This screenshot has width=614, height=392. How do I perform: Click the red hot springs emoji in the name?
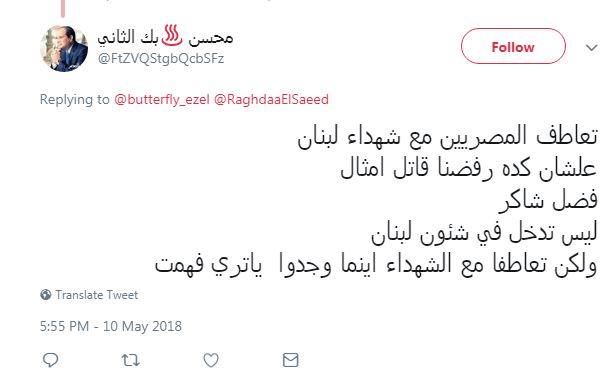pyautogui.click(x=172, y=36)
